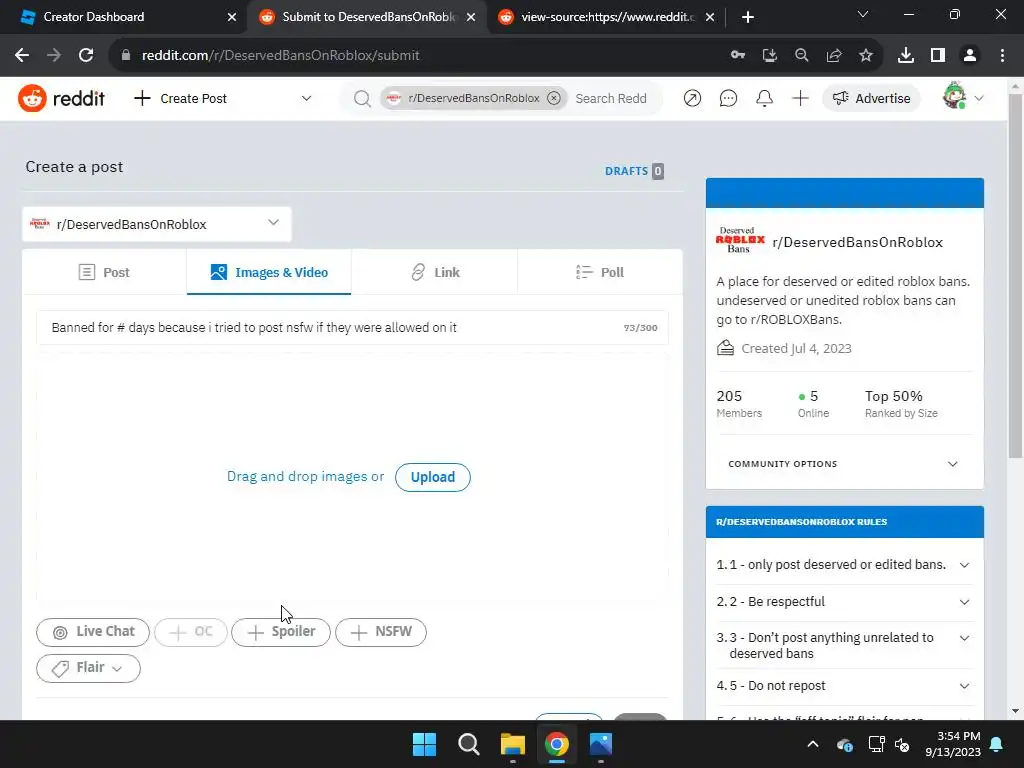Open the tab search chevron

(863, 14)
